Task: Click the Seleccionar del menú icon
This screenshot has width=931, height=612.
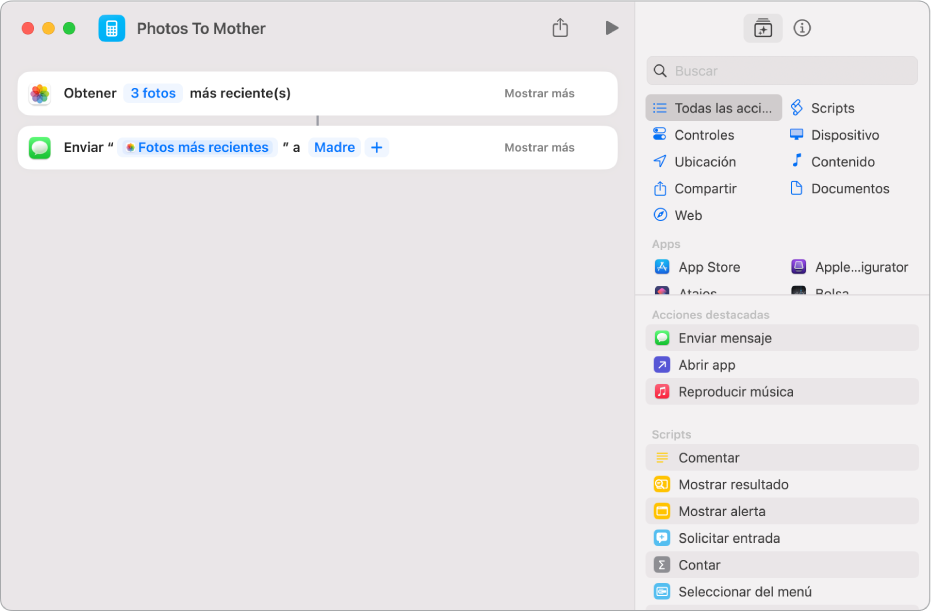Action: (x=662, y=592)
